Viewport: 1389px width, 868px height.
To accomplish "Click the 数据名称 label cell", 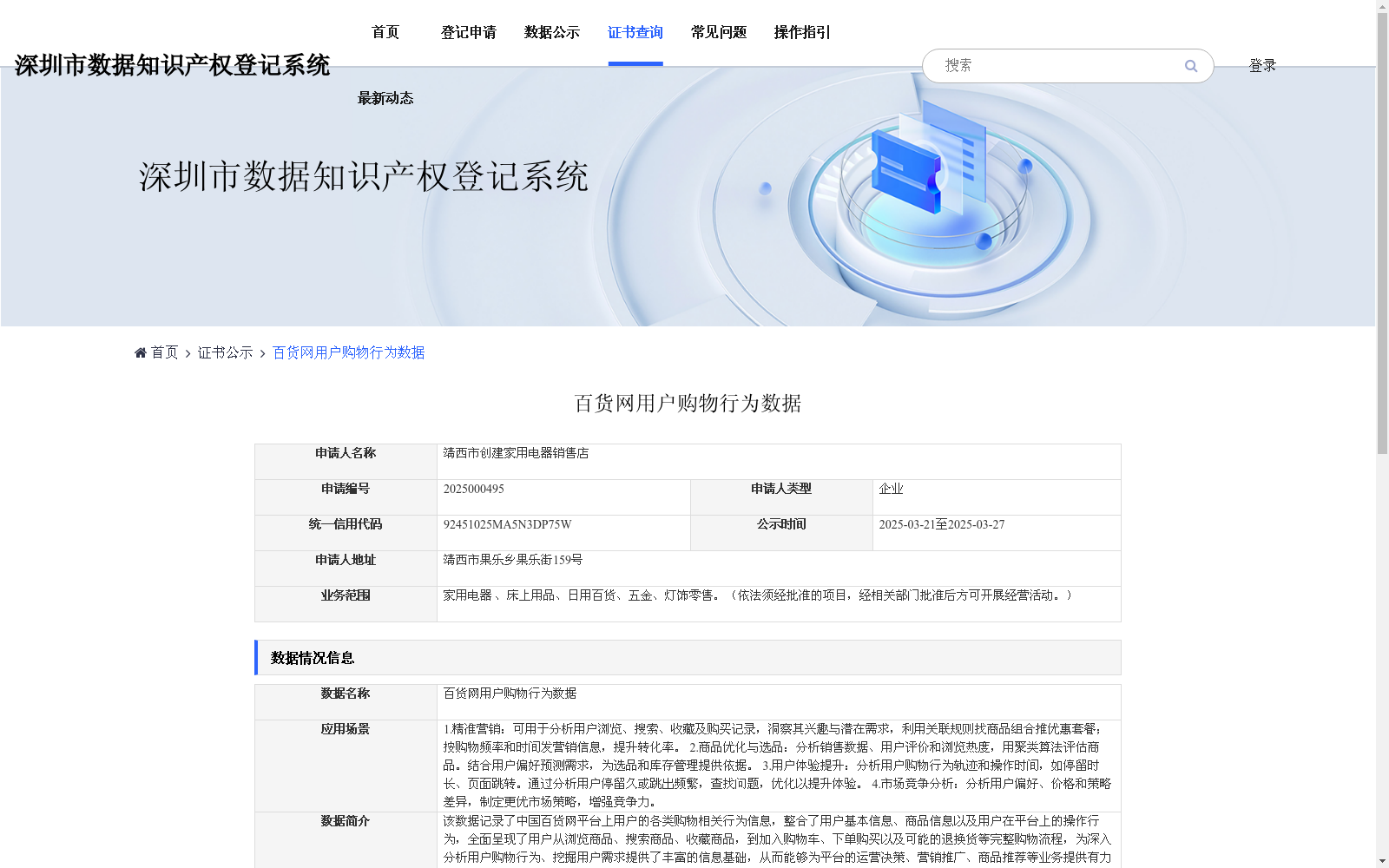I will pos(346,702).
